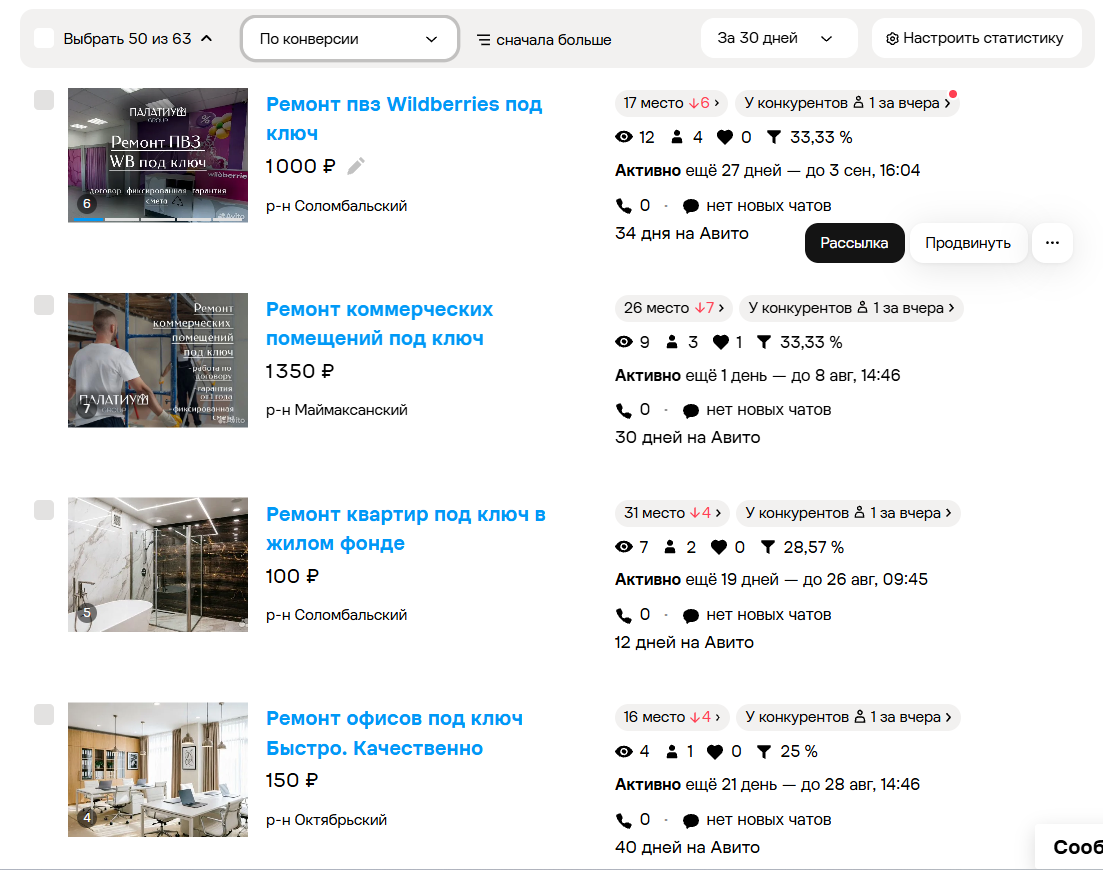Click the conversion funnel icon showing 28,57 %
The image size is (1103, 870).
point(768,546)
